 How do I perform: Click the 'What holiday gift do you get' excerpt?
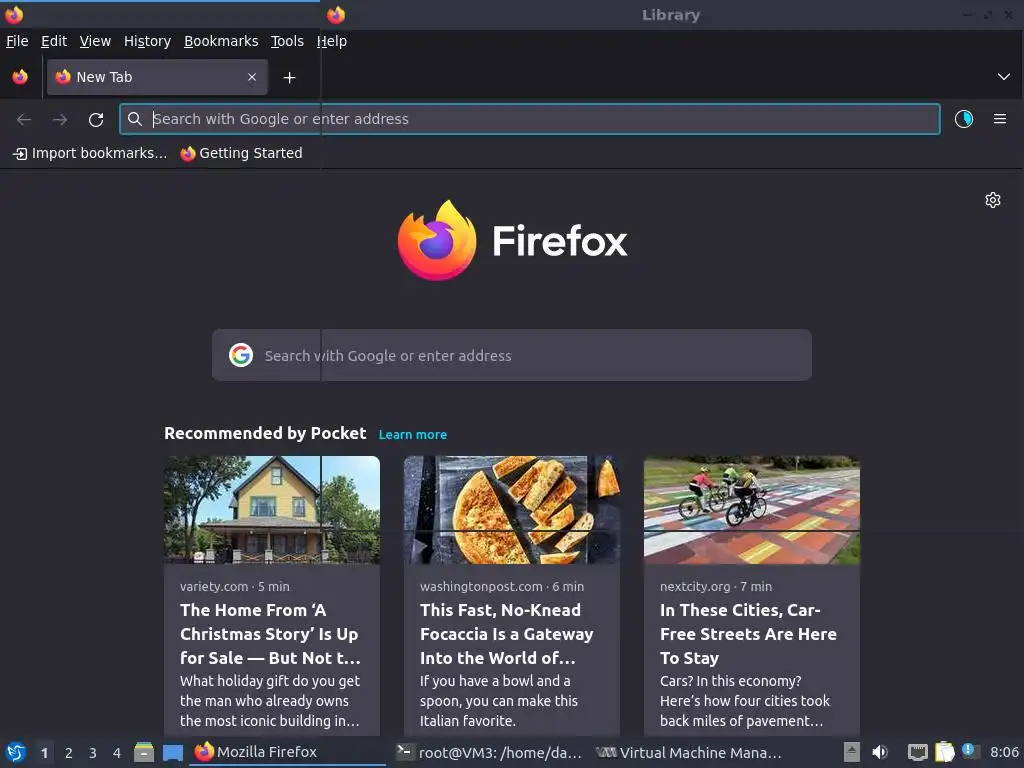click(270, 701)
